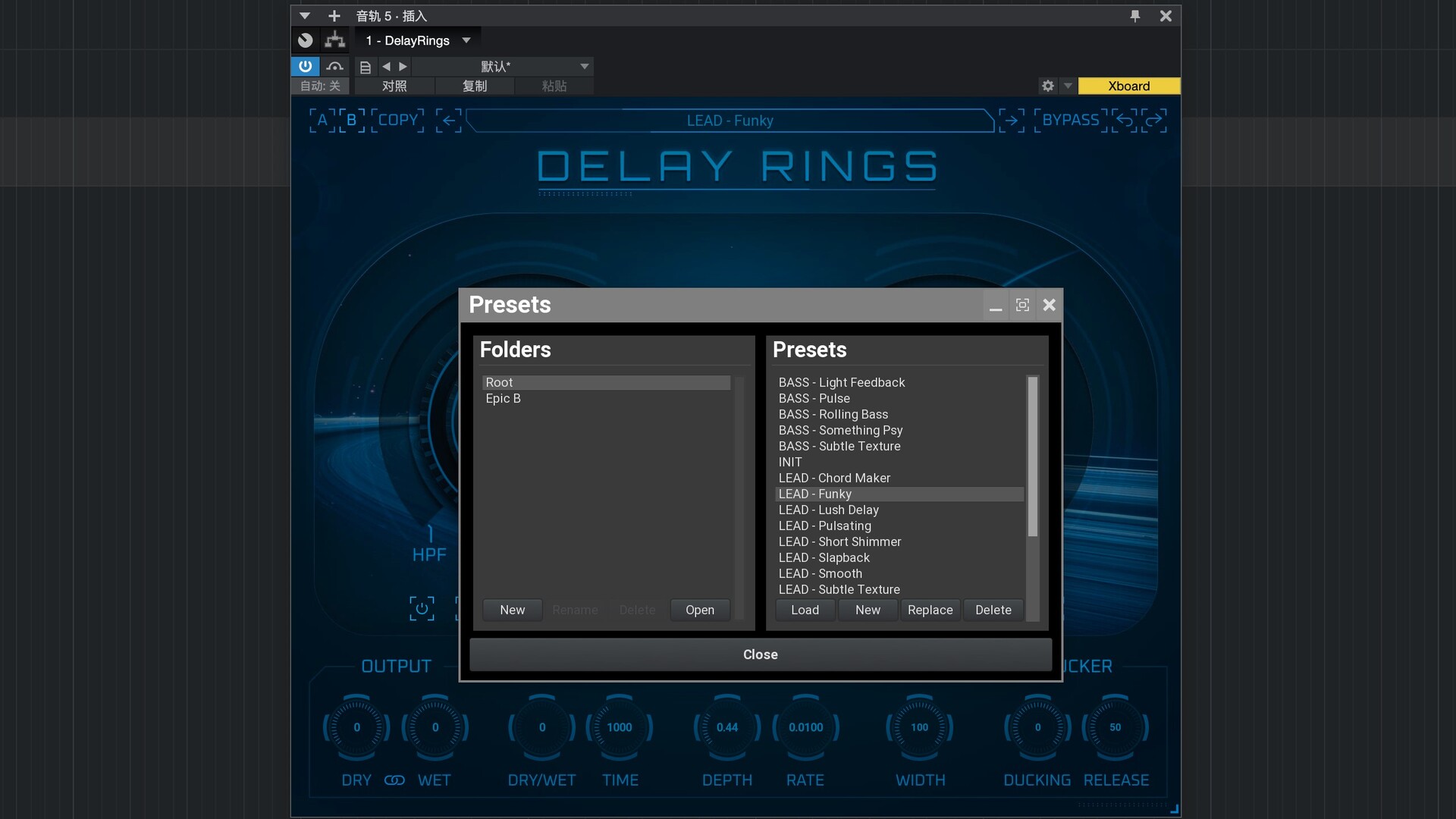Screen dimensions: 1456x819
Task: Open the plugin settings gear icon
Action: (1048, 86)
